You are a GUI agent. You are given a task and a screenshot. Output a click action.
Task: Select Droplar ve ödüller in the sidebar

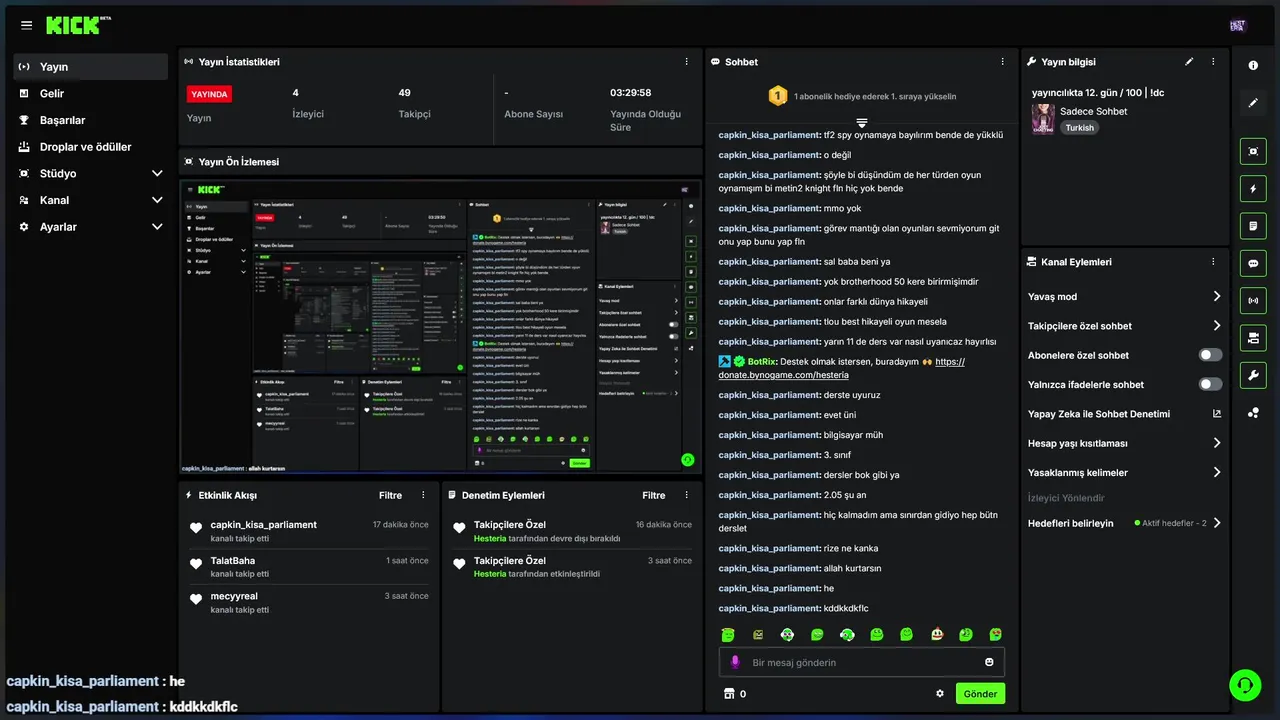pyautogui.click(x=91, y=147)
